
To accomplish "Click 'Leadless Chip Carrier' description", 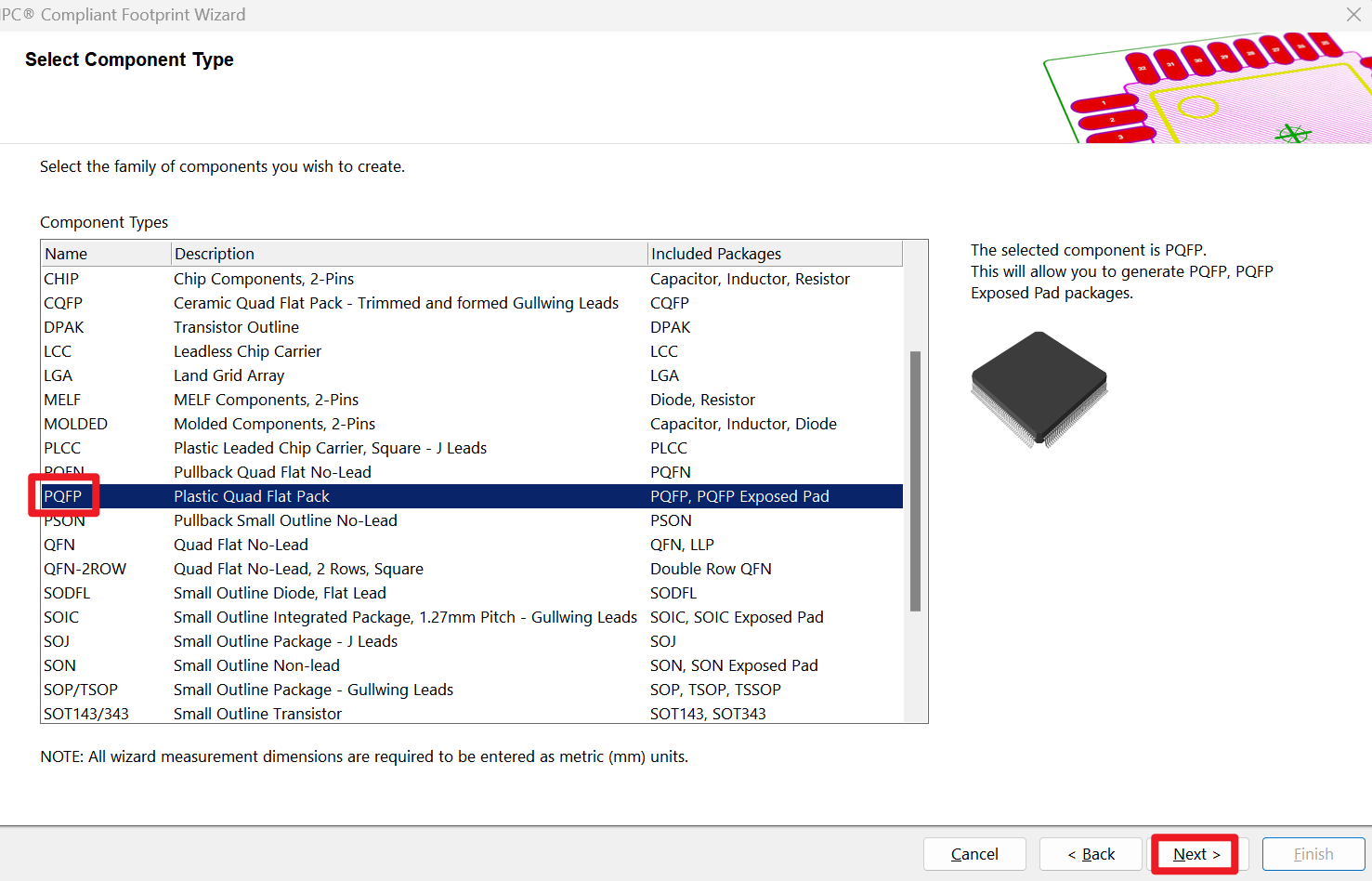I will 247,351.
